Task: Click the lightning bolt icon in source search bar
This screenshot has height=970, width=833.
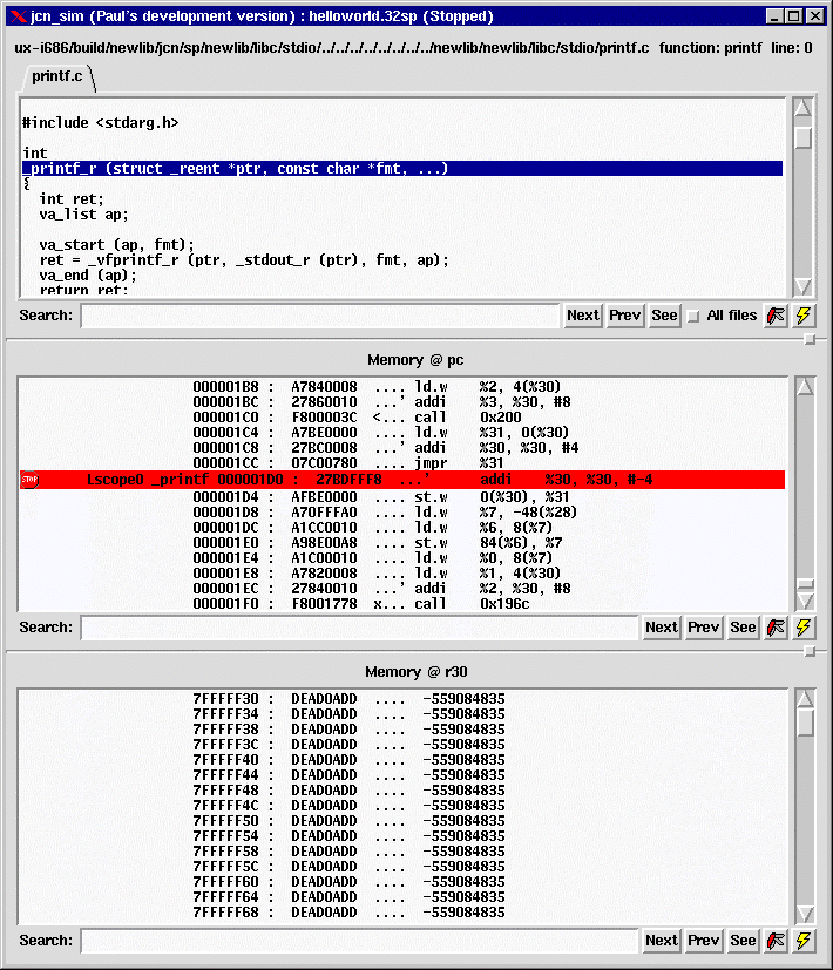Action: coord(803,315)
